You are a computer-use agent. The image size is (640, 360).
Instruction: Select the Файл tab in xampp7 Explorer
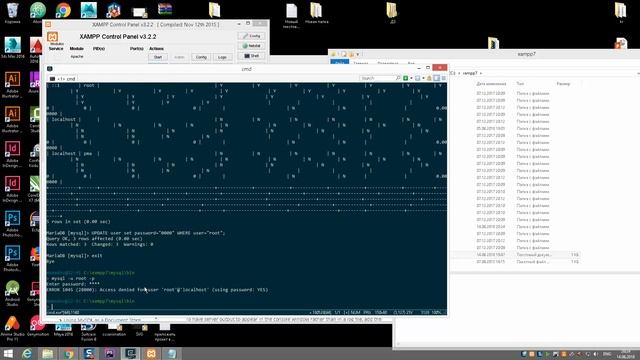(339, 63)
